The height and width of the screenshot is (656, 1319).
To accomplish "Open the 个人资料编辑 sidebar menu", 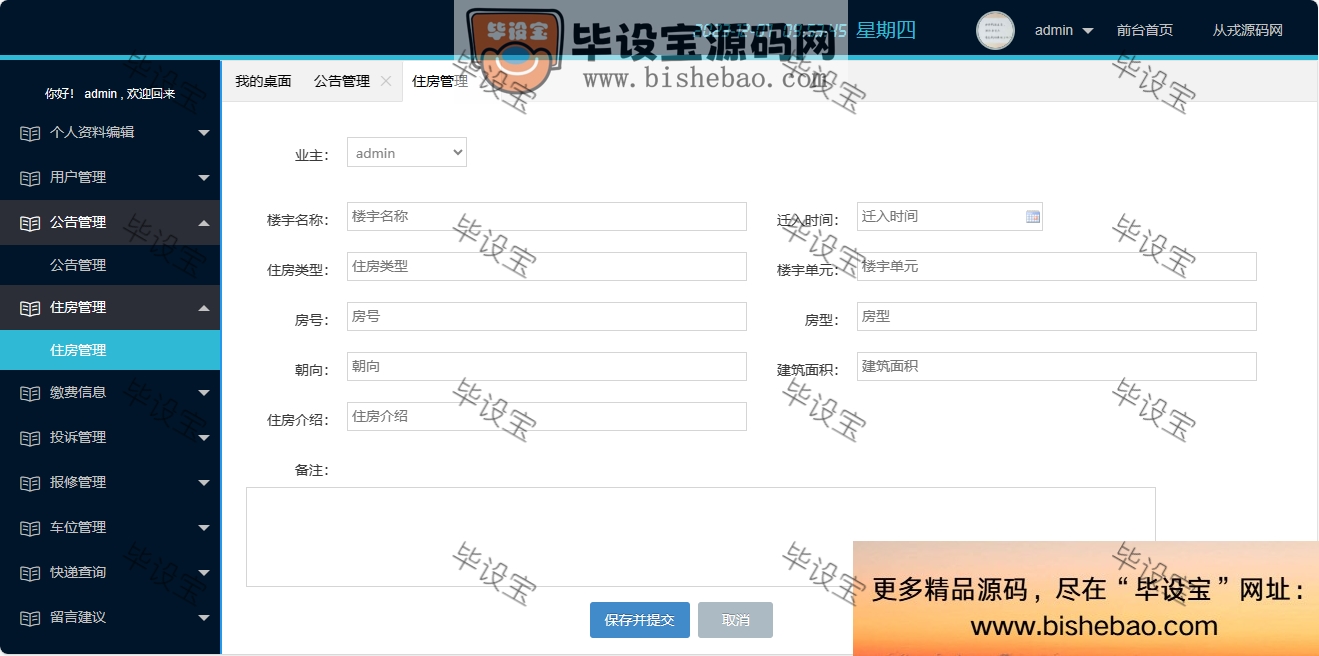I will point(110,132).
